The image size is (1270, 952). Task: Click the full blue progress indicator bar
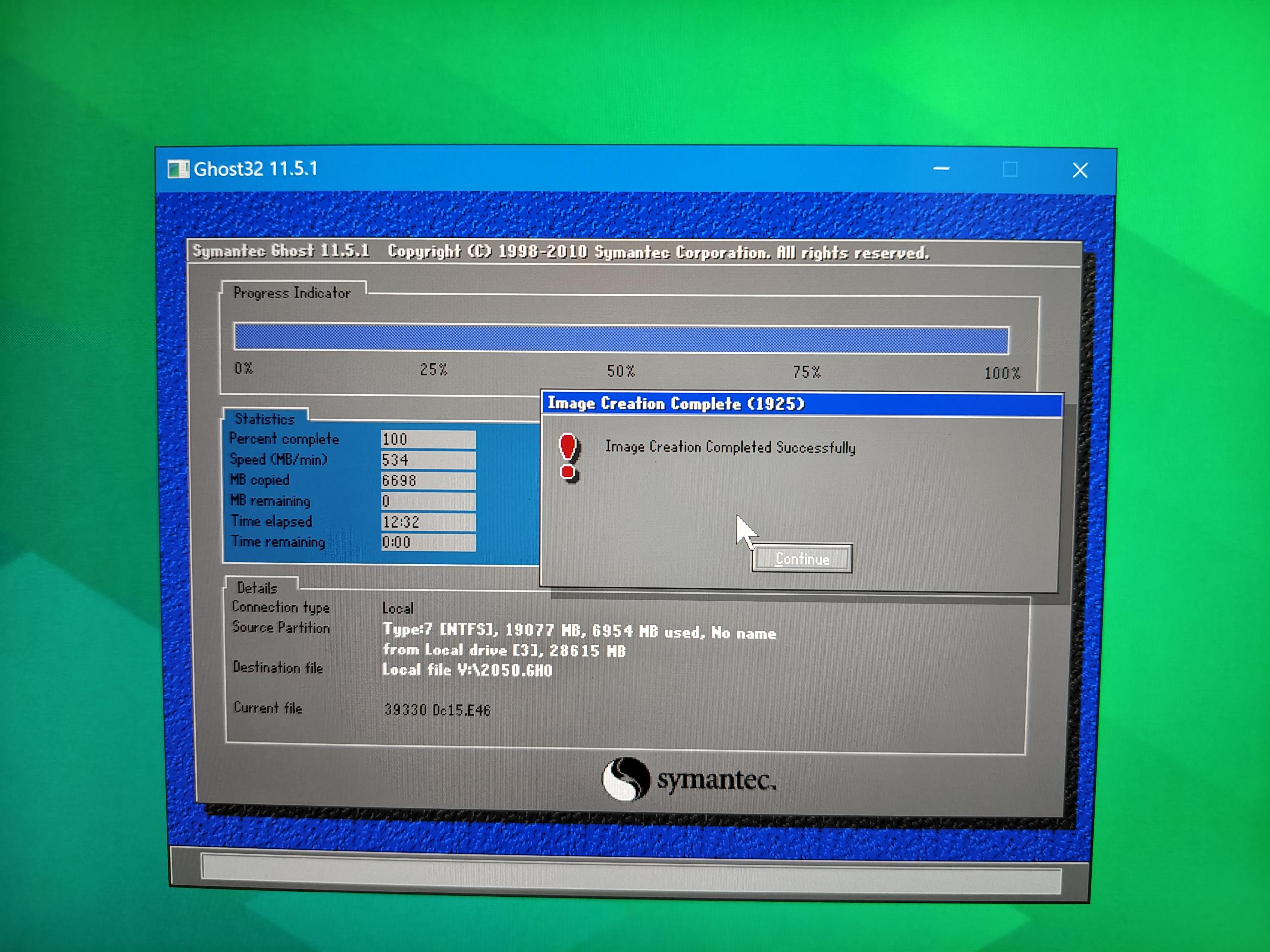(621, 339)
